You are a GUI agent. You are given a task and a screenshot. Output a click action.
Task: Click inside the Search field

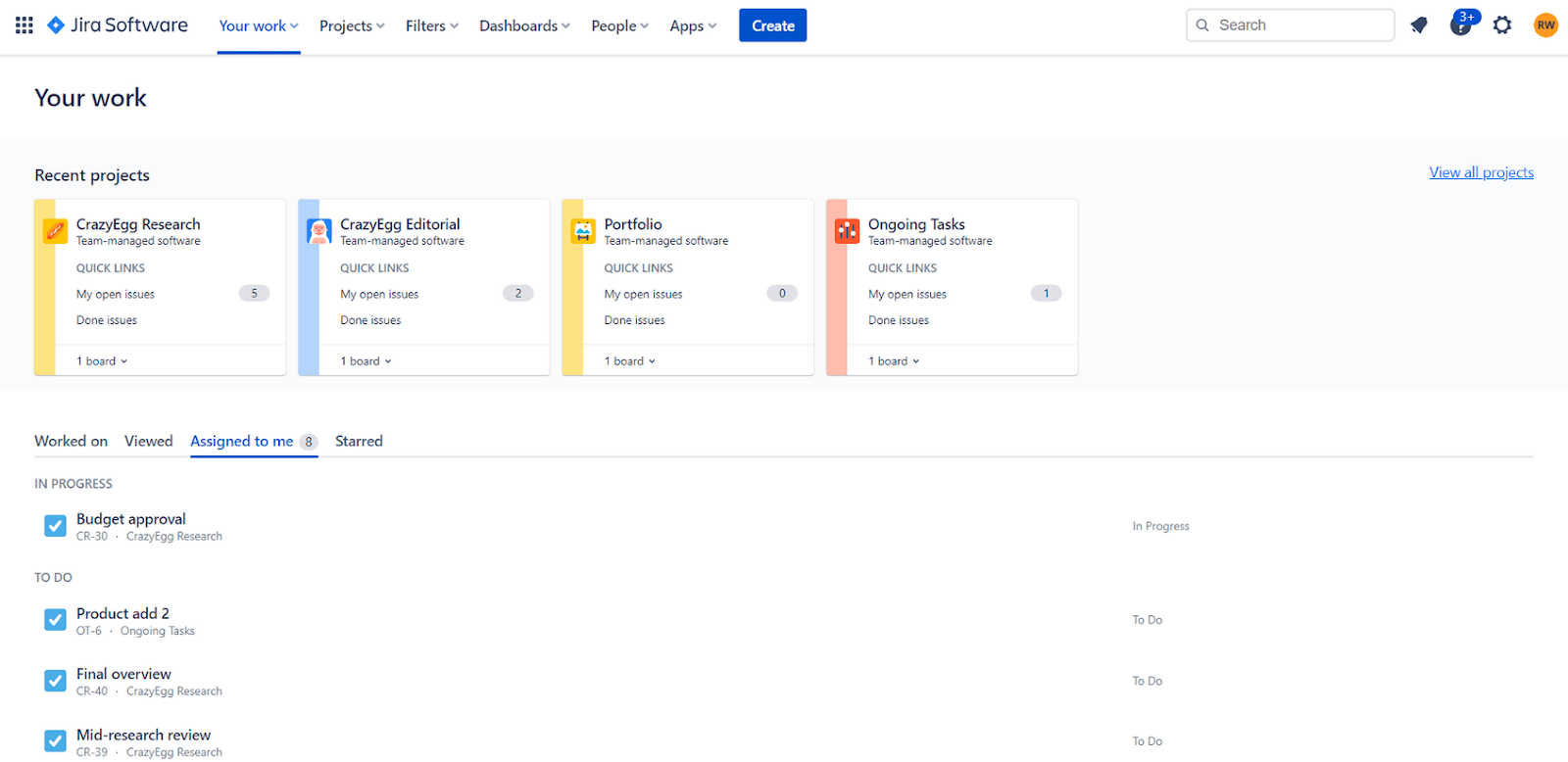tap(1290, 25)
